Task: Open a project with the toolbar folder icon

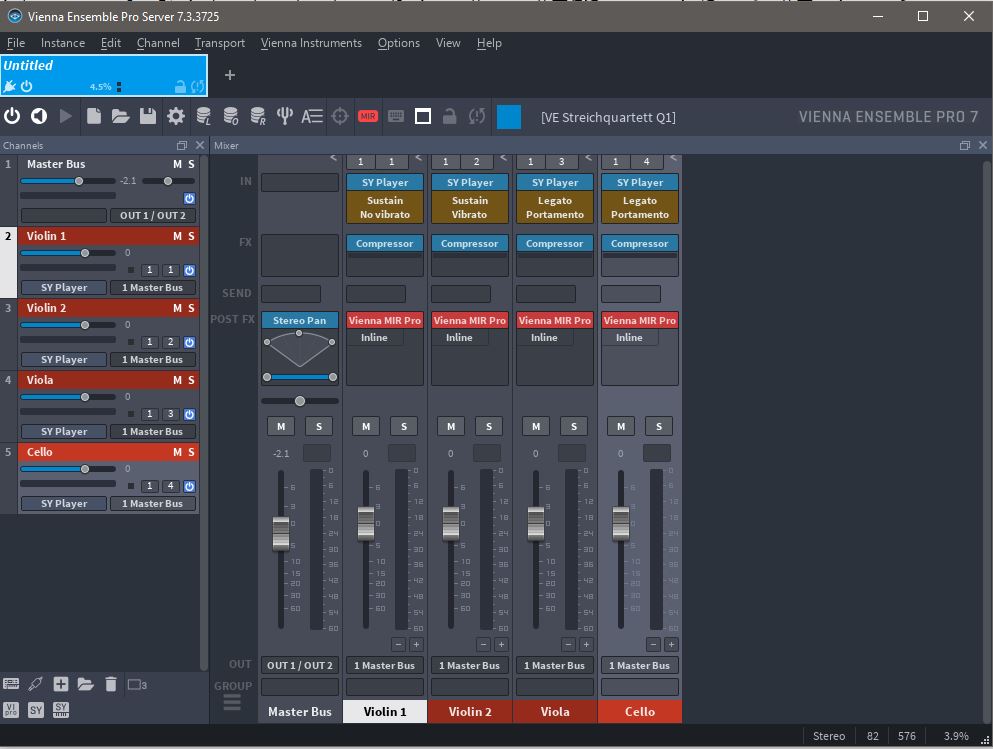Action: pos(120,116)
